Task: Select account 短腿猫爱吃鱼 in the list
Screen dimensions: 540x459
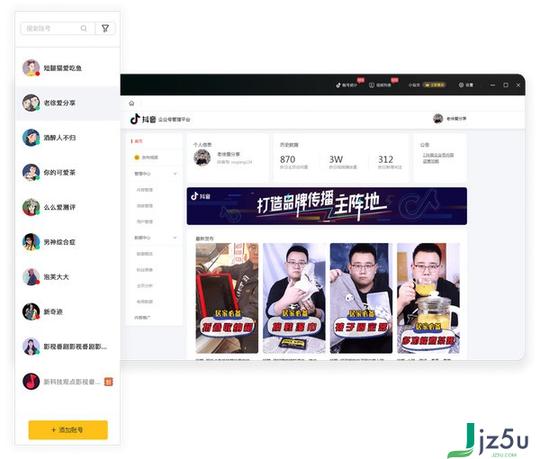Action: click(x=68, y=68)
